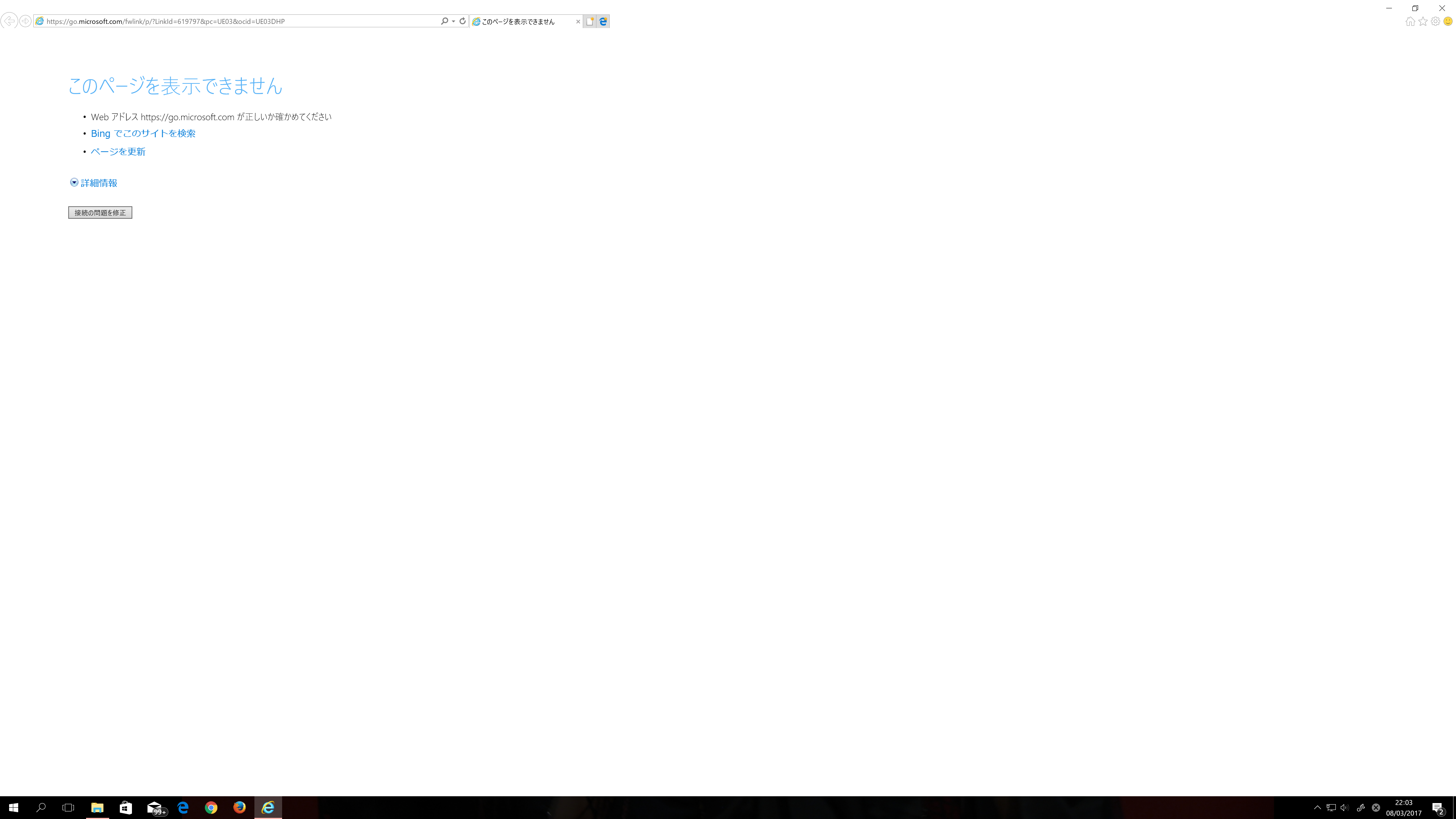Expand the address bar autocomplete dropdown arrow
Viewport: 1456px width, 819px height.
coord(453,22)
